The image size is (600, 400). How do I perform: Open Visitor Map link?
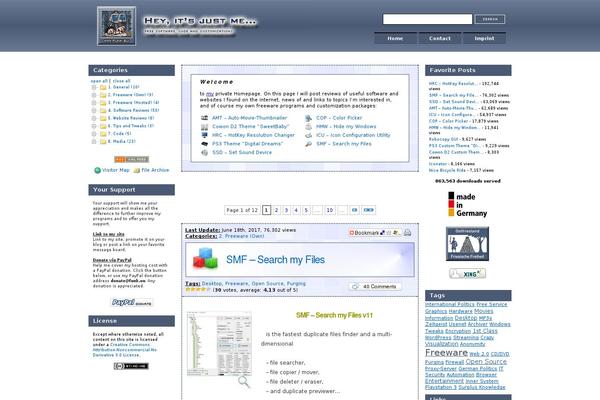(x=116, y=170)
